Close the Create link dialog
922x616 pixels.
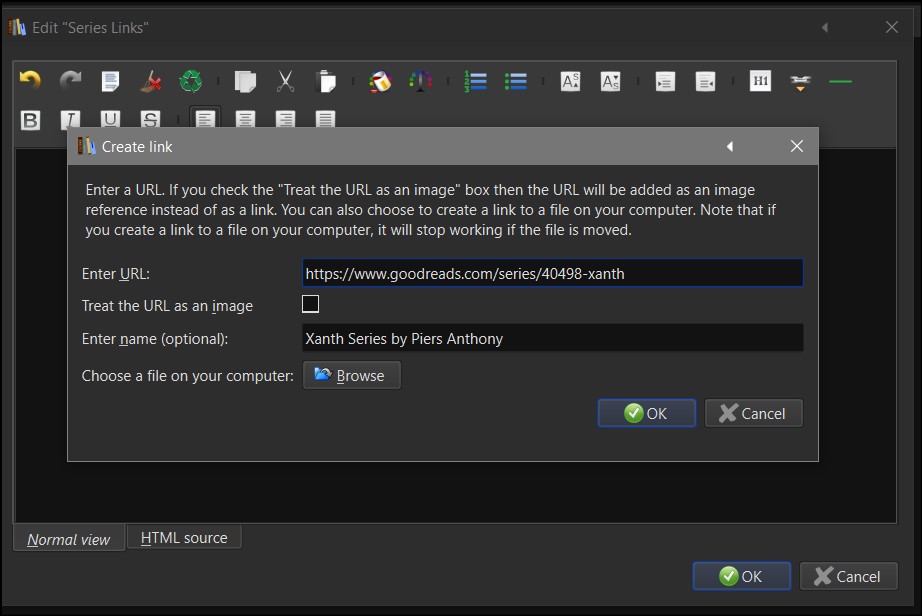click(x=797, y=146)
